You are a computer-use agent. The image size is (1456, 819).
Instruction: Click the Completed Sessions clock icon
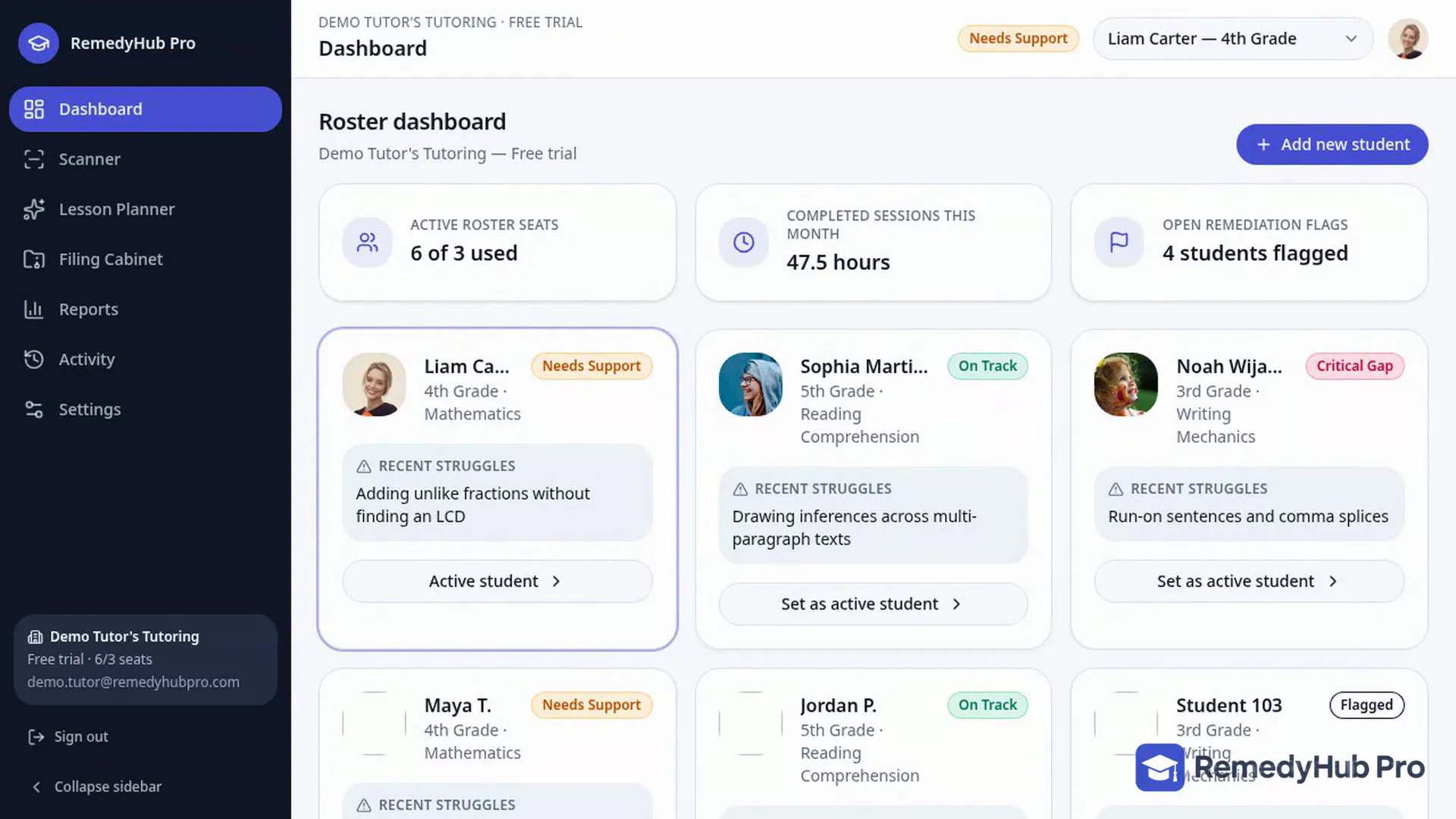pos(744,243)
